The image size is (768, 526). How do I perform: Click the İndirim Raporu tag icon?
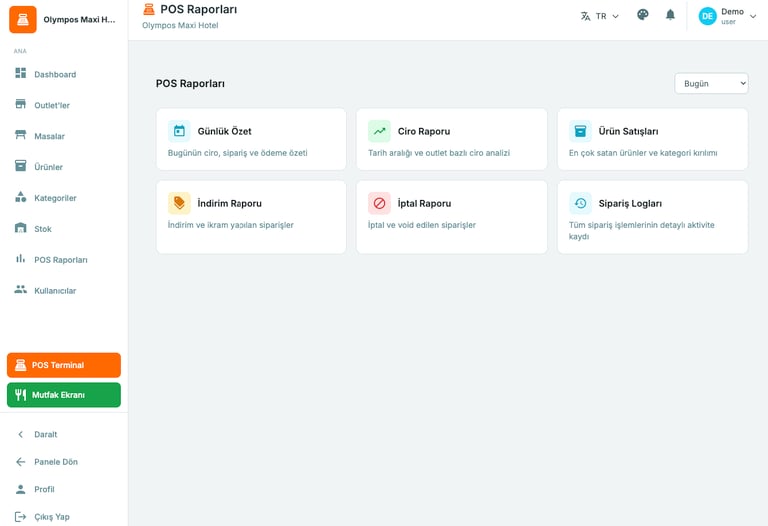pos(179,203)
